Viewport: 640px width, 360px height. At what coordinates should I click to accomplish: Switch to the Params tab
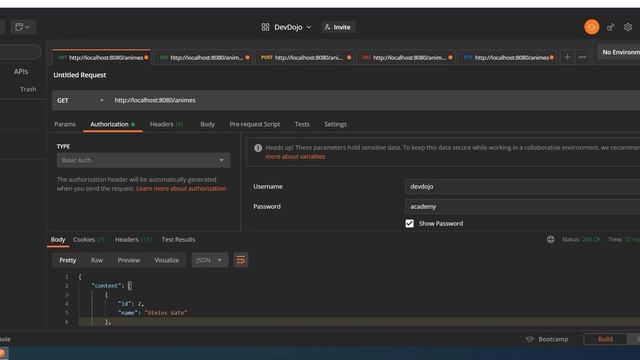[65, 124]
